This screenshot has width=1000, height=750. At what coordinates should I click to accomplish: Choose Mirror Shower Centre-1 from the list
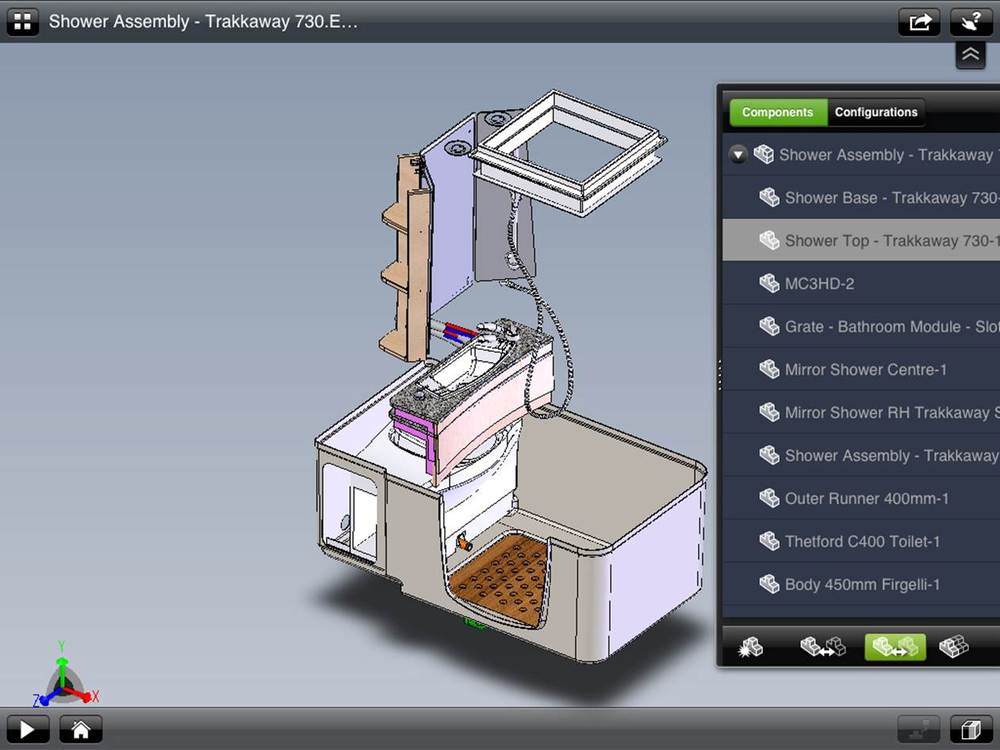click(865, 369)
